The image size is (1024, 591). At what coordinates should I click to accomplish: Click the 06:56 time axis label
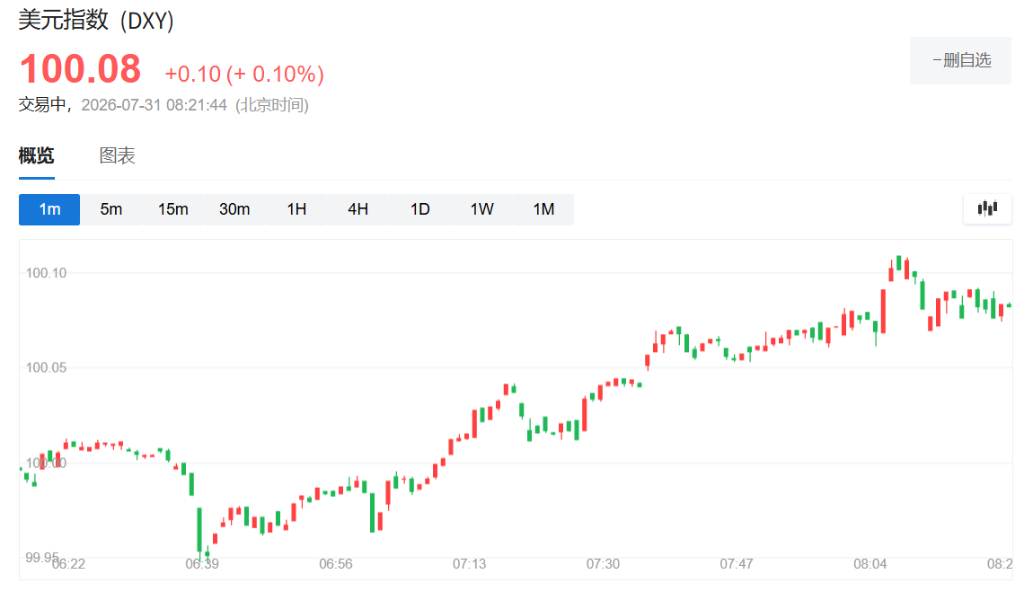pos(336,564)
